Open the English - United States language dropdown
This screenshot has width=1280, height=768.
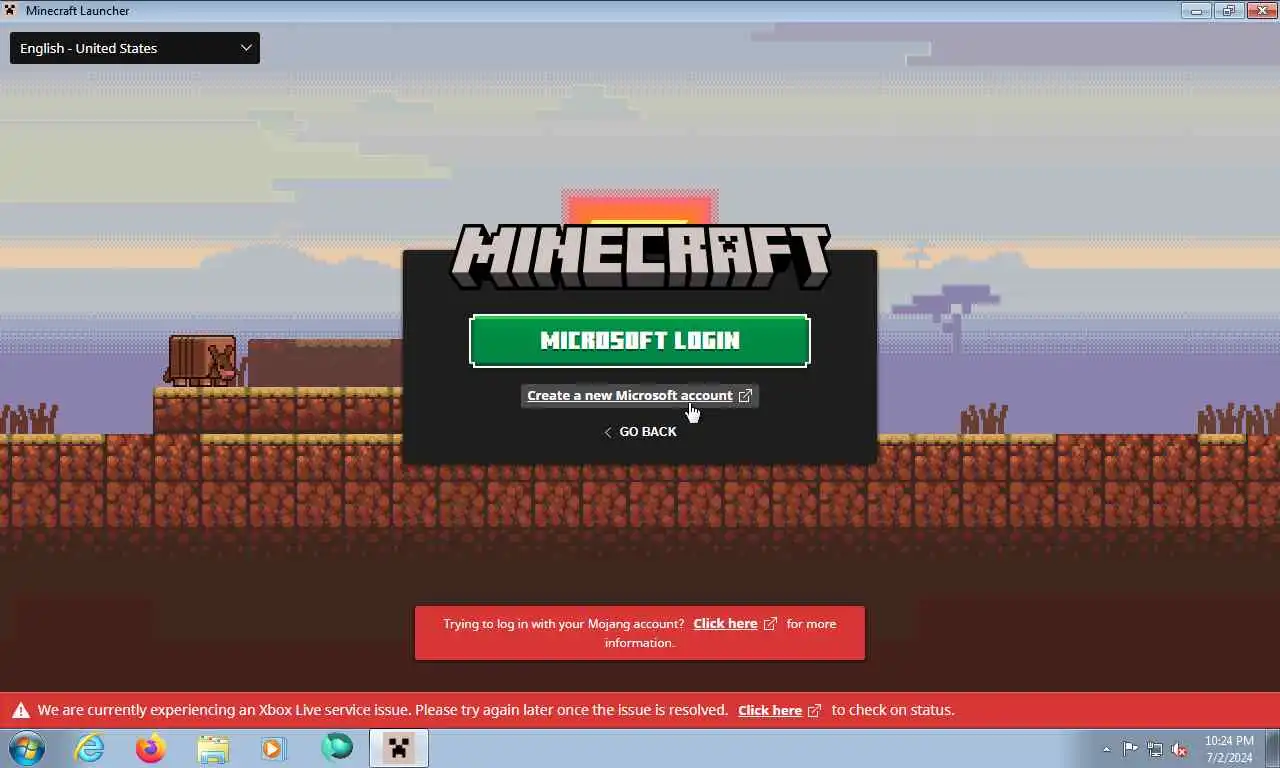point(135,48)
